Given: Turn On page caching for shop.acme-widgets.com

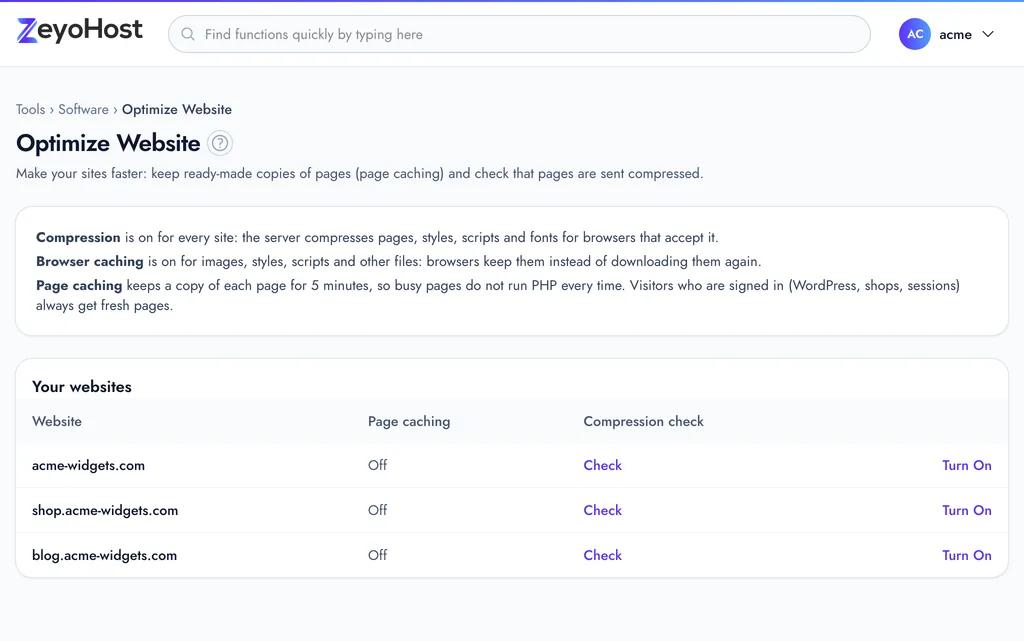Looking at the screenshot, I should (x=967, y=510).
